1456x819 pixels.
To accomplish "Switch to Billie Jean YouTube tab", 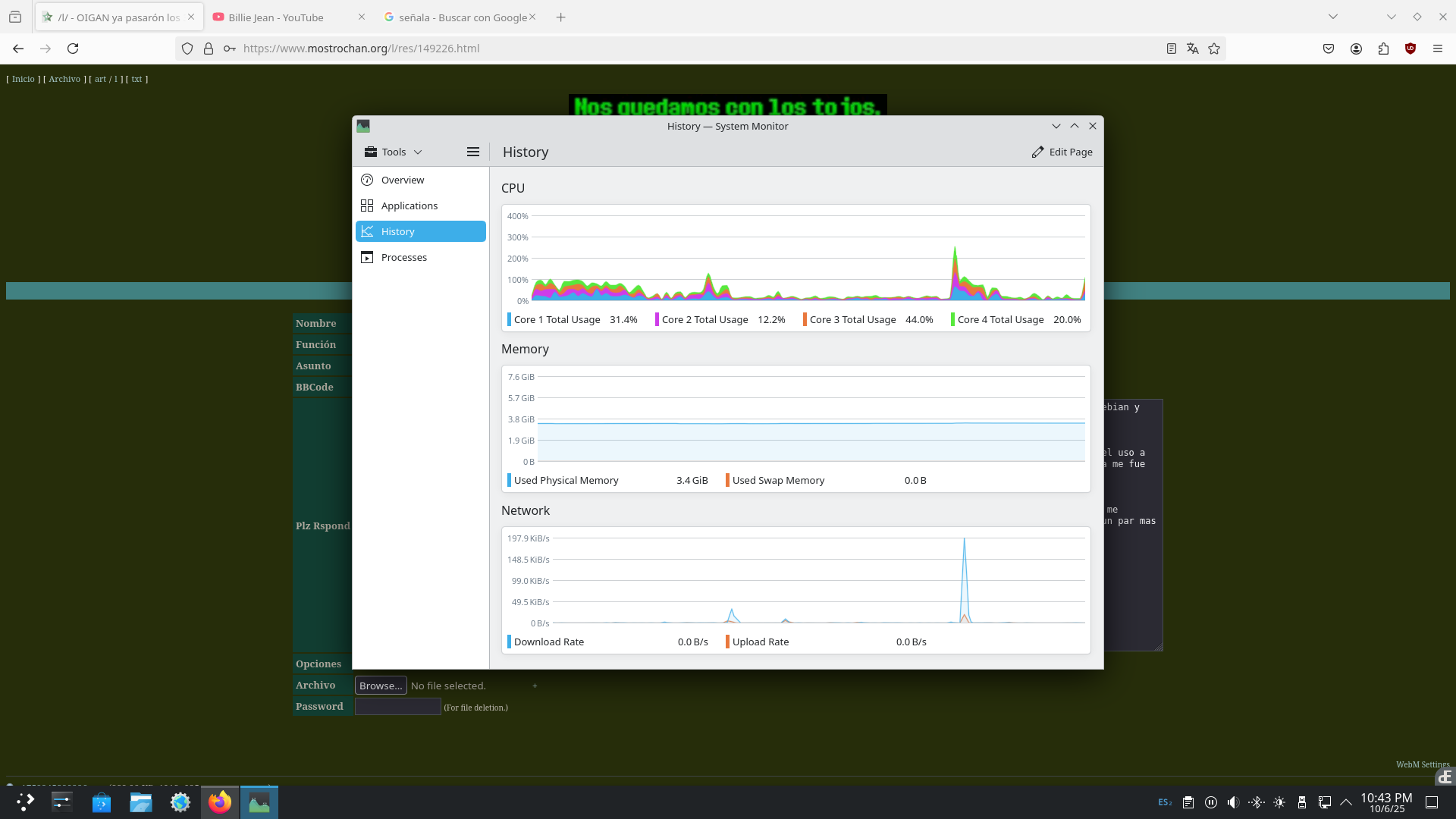I will pos(276,17).
